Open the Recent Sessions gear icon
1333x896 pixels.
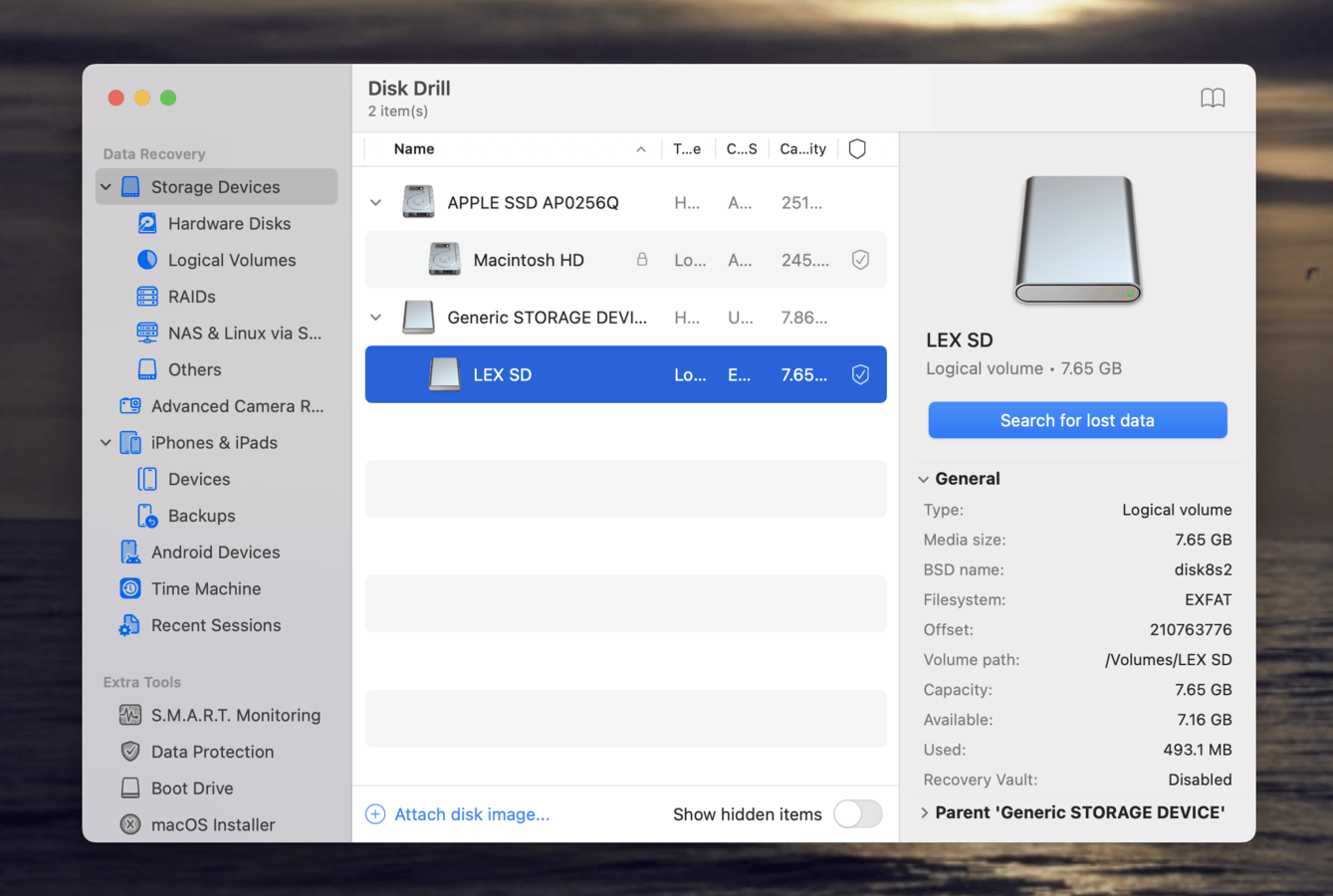click(x=130, y=625)
